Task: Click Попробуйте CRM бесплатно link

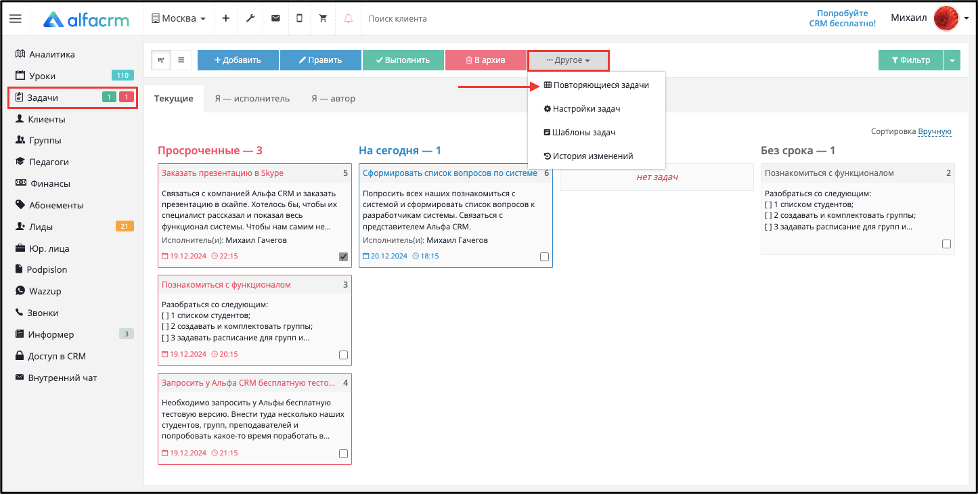Action: pyautogui.click(x=842, y=18)
